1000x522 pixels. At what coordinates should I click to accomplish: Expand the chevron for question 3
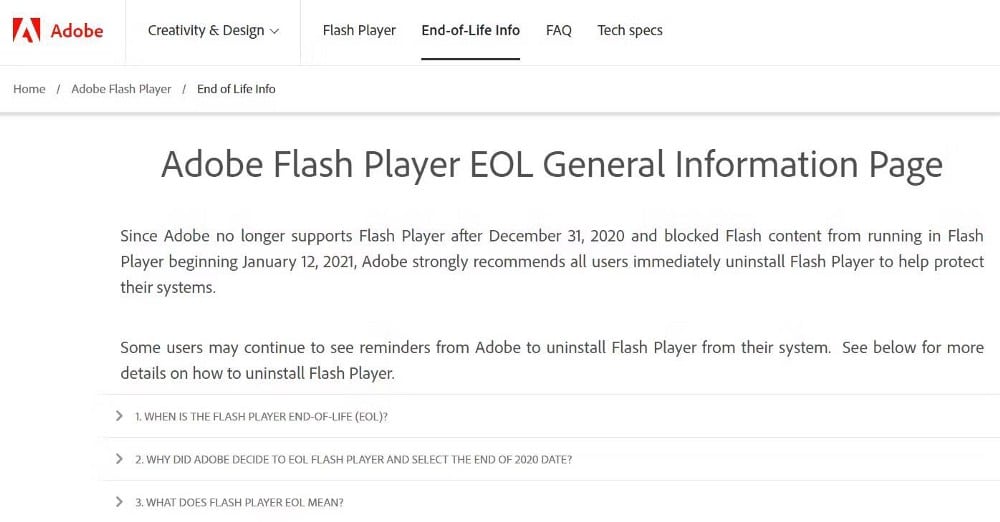(119, 502)
